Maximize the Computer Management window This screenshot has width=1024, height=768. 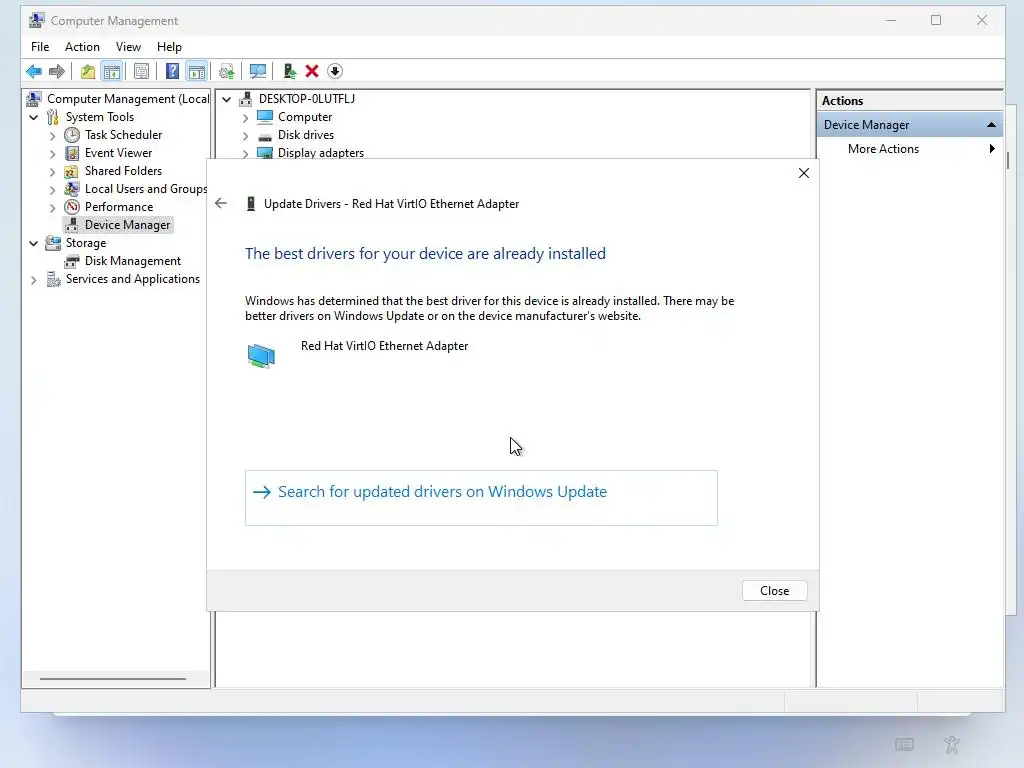936,20
